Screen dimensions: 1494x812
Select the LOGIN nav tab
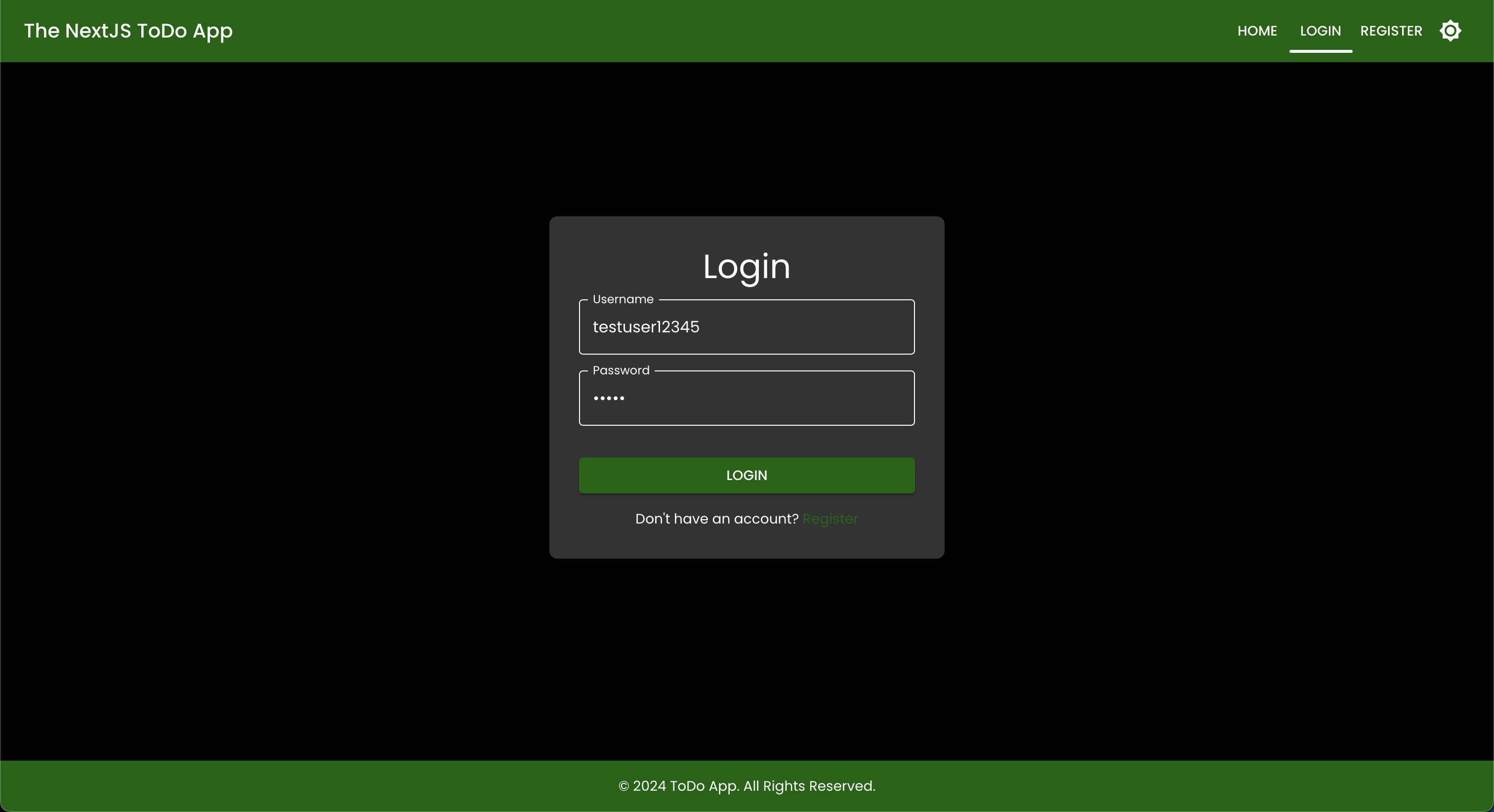(x=1320, y=31)
